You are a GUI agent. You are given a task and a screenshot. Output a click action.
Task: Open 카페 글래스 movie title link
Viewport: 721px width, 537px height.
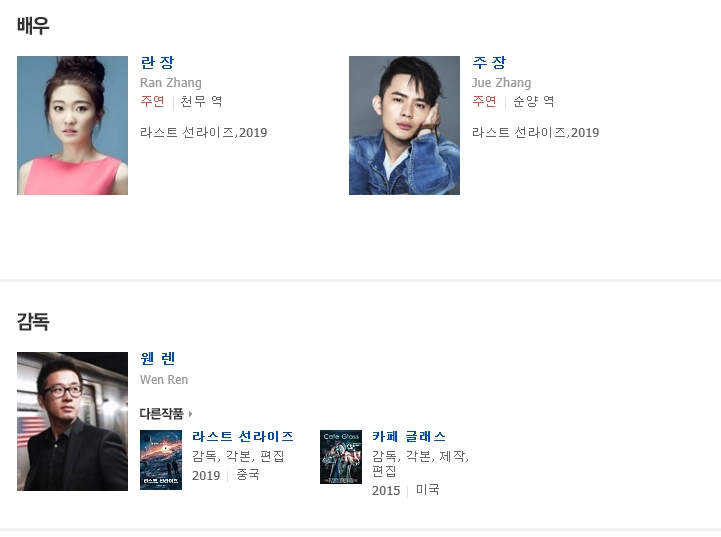(409, 436)
